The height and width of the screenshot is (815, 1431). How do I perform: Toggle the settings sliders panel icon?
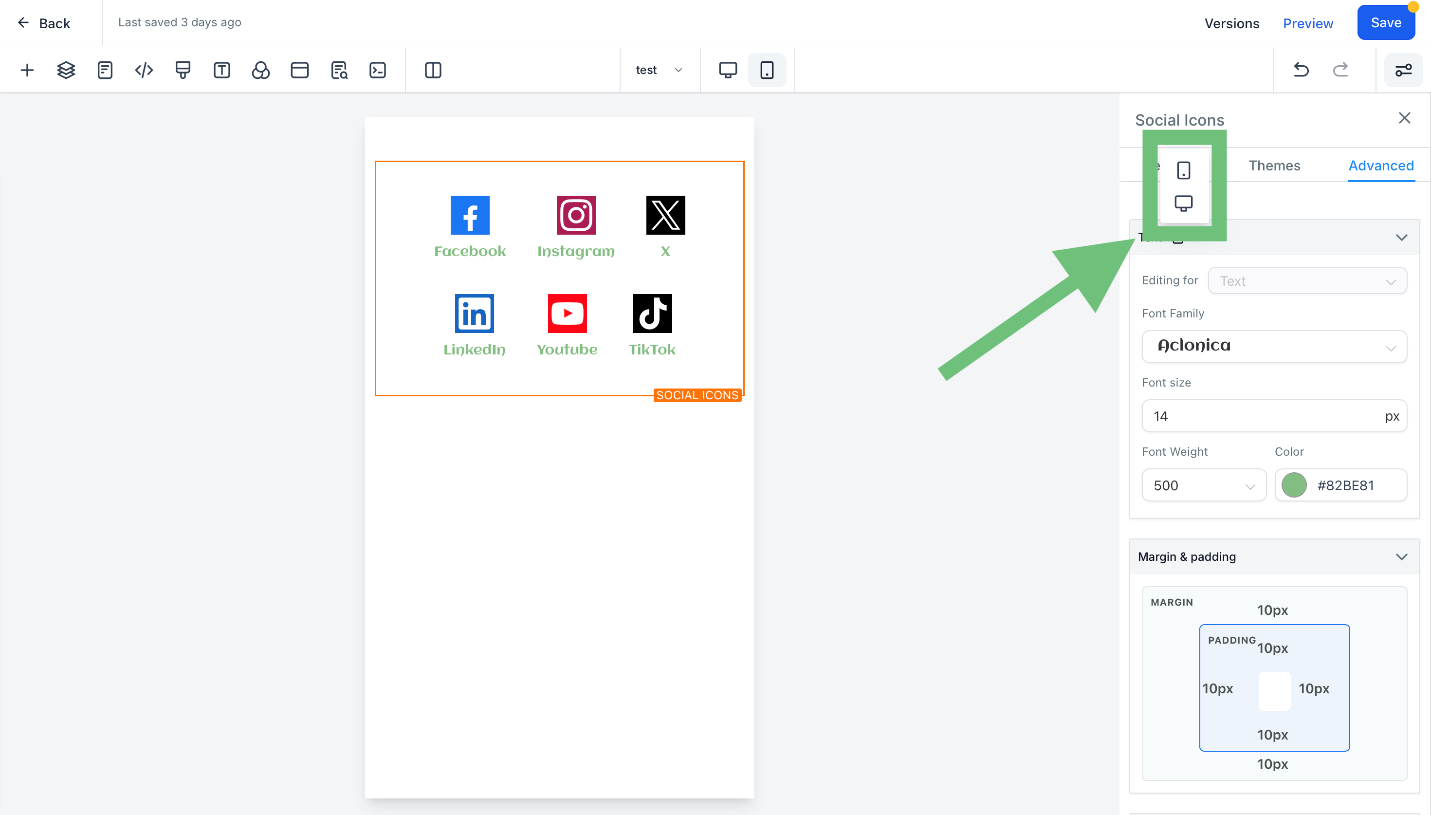[x=1404, y=70]
